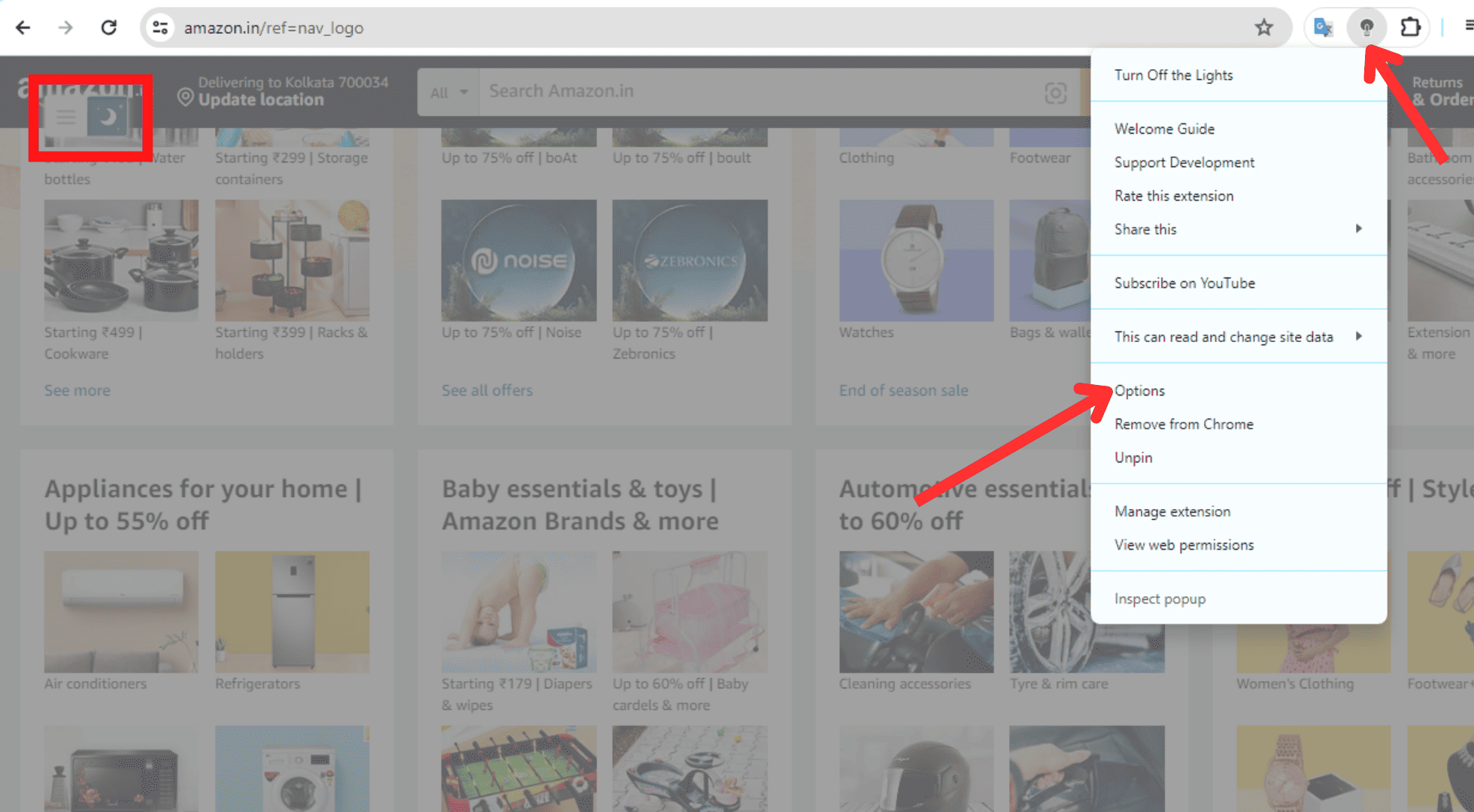1474x812 pixels.
Task: Open the Google Translate extension icon
Action: 1323,28
